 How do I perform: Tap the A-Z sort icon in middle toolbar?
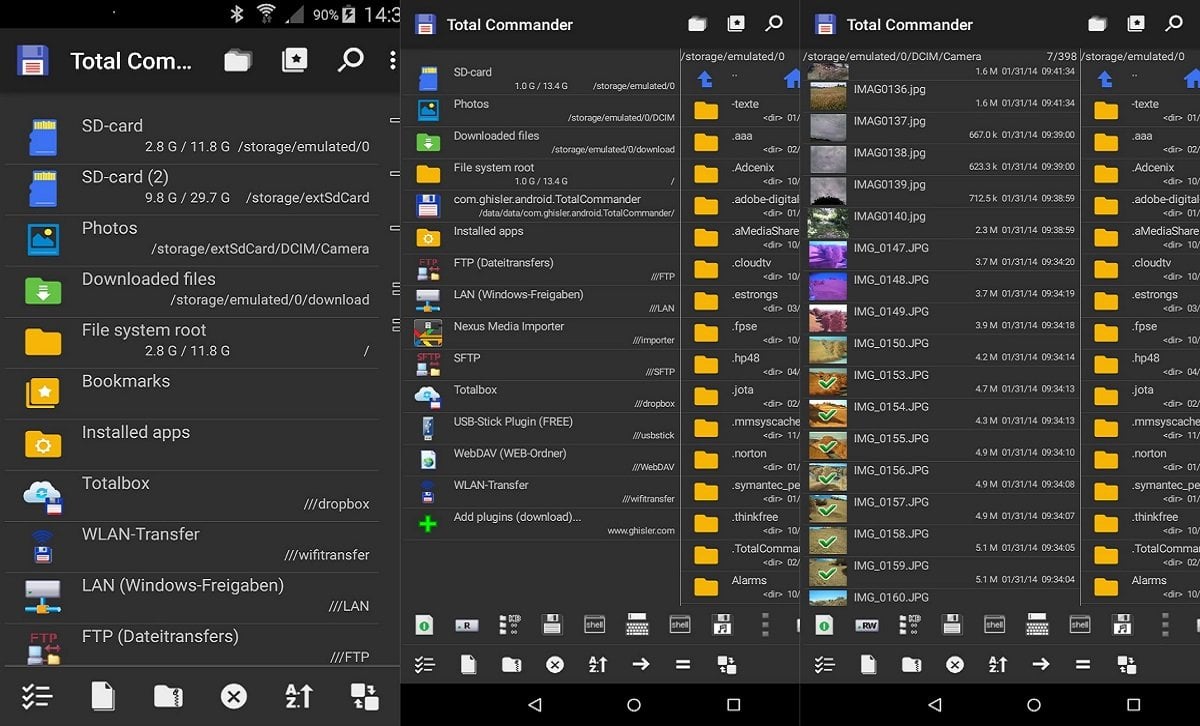598,664
